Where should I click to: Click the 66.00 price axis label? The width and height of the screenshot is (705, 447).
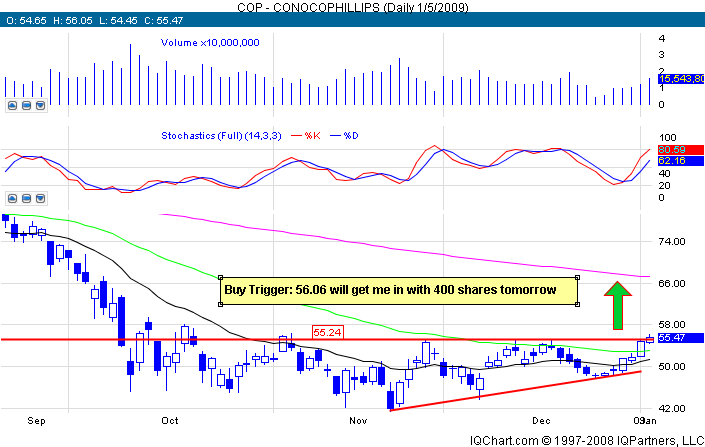pos(672,283)
